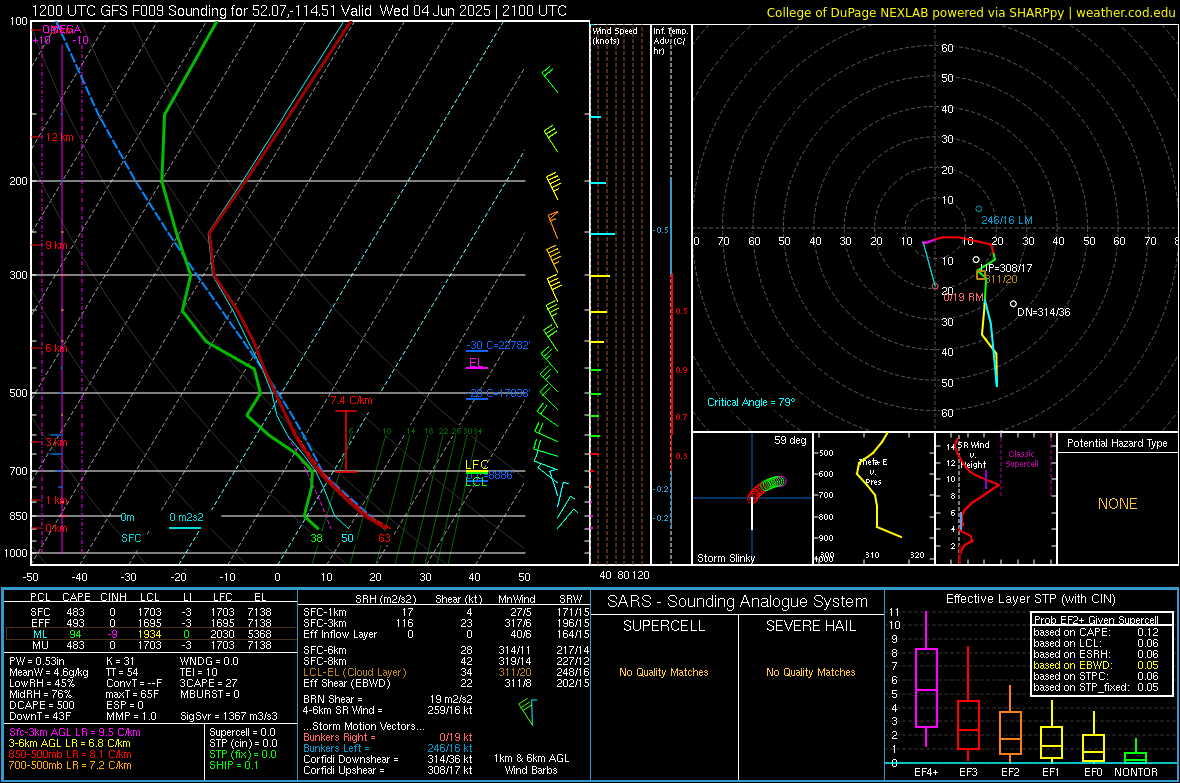The width and height of the screenshot is (1180, 783).
Task: Click the Bunkers Right storm motion entry
Action: click(x=388, y=737)
